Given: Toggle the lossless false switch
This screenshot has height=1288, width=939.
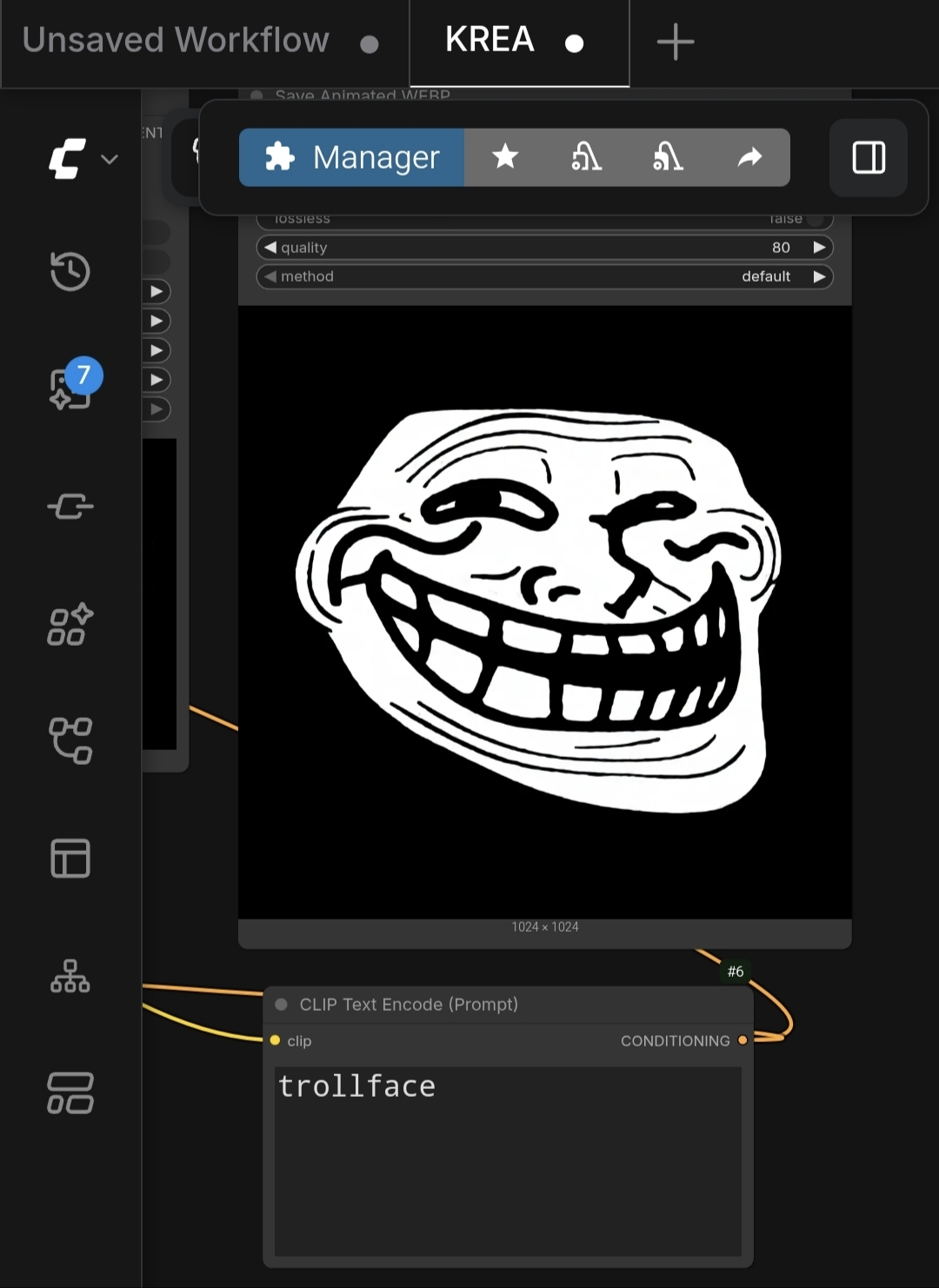Looking at the screenshot, I should (816, 219).
